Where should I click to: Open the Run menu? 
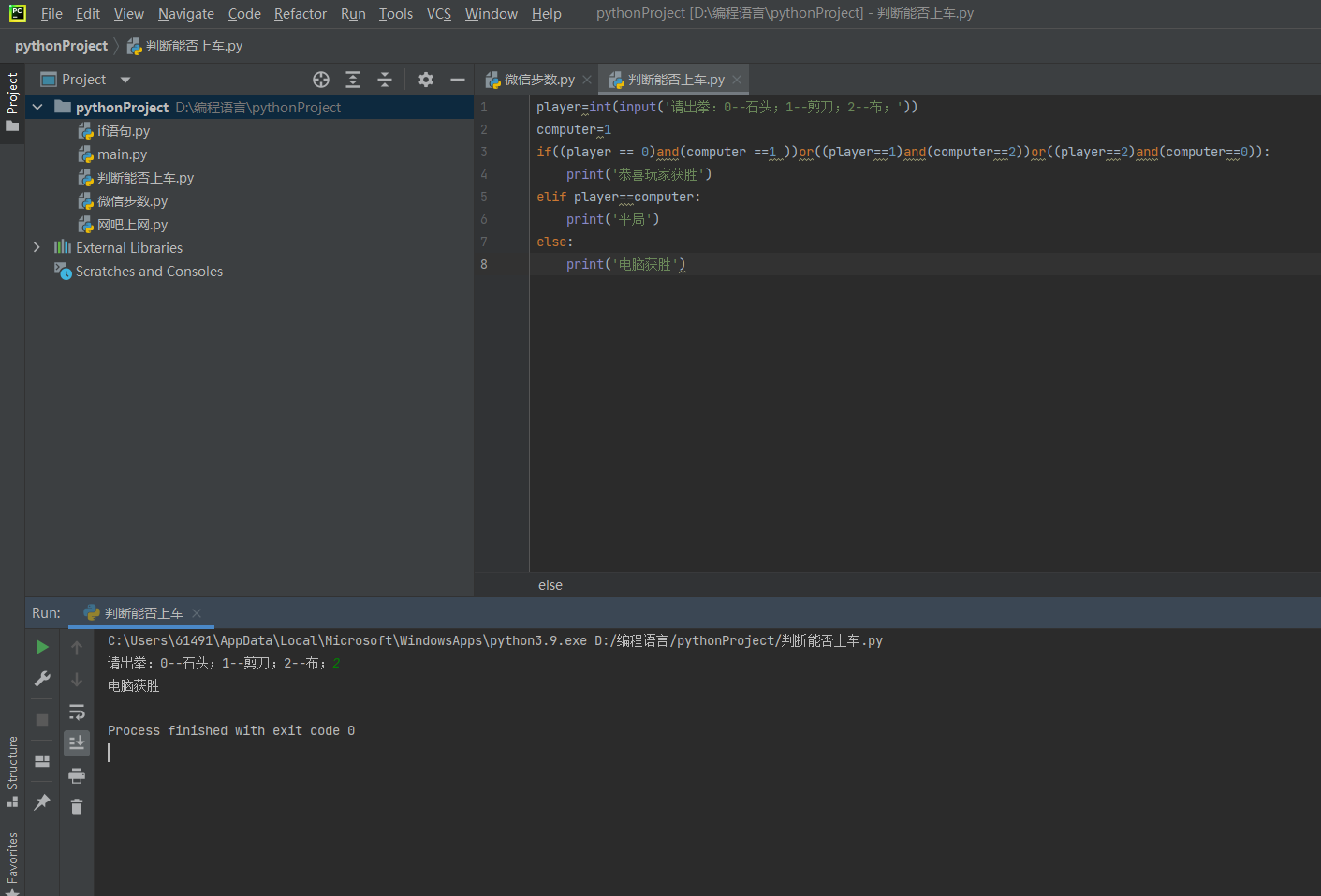(353, 14)
